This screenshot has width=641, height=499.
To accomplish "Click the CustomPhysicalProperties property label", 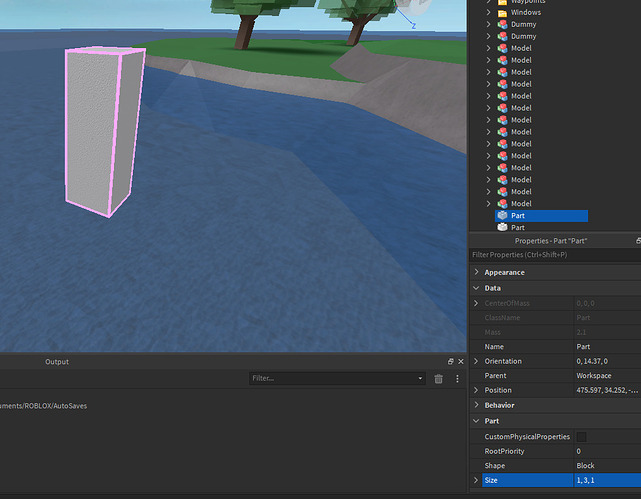I will 527,437.
